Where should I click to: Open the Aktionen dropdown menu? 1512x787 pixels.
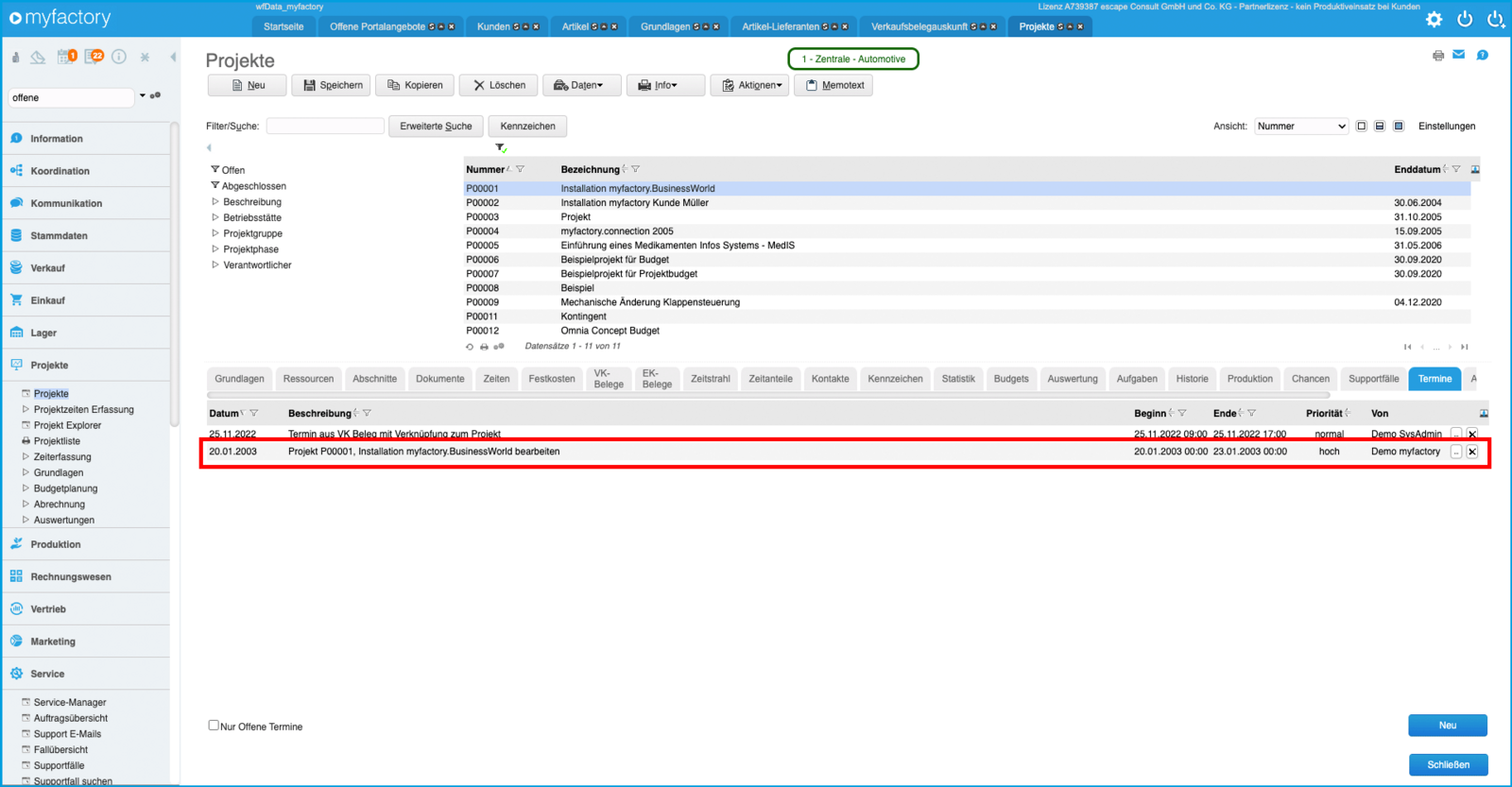click(x=751, y=85)
